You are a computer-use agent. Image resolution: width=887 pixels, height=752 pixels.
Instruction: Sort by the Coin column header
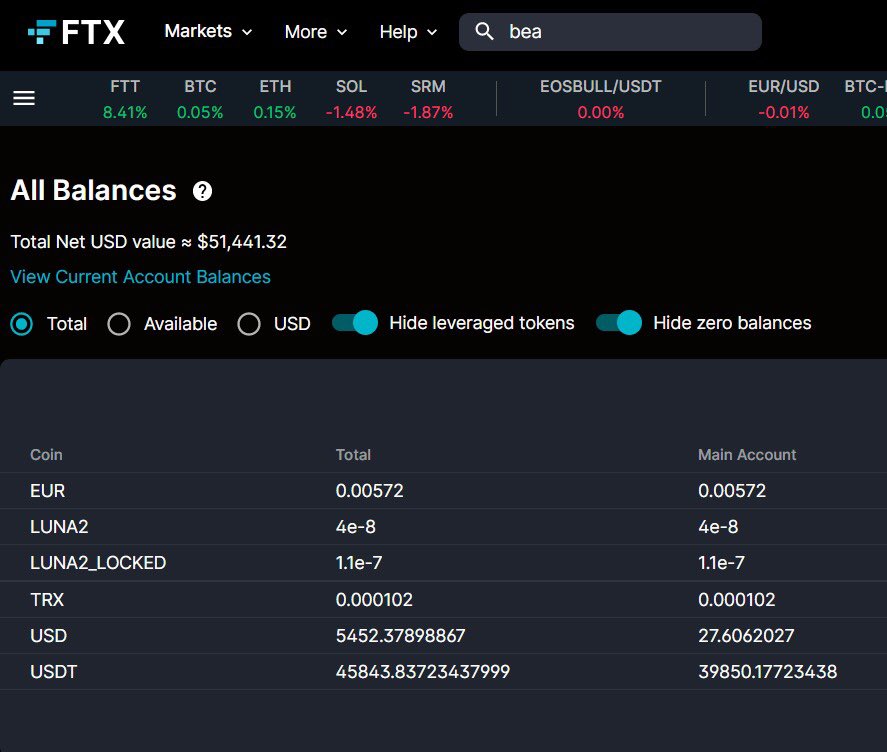point(46,455)
